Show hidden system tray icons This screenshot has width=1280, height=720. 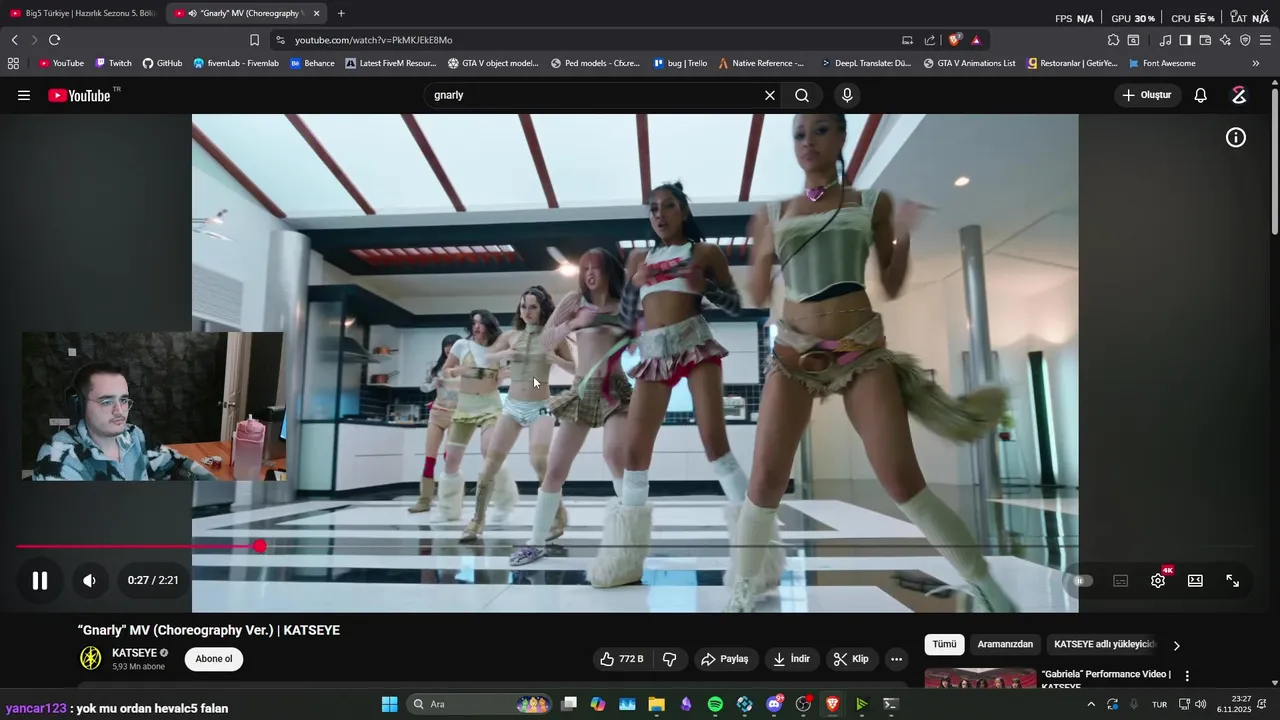[x=1091, y=704]
